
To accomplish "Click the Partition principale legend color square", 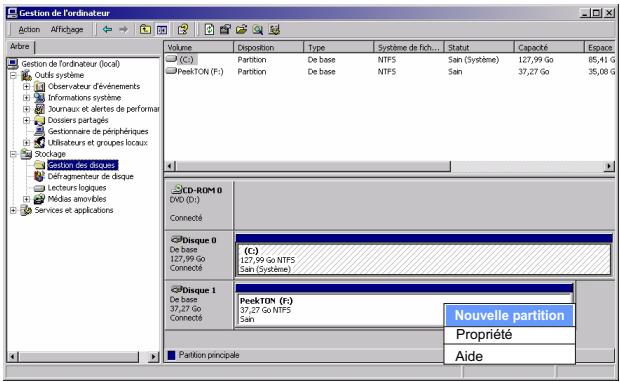I will [x=171, y=355].
